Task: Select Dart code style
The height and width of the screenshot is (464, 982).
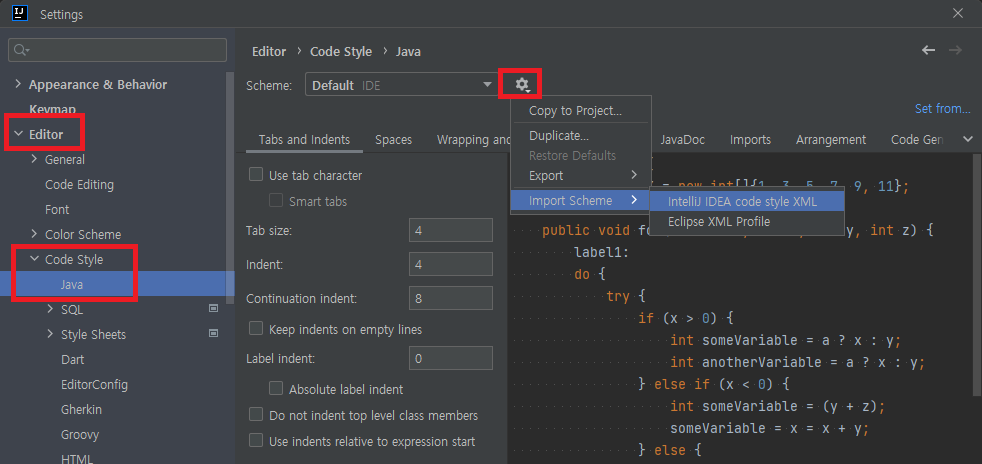Action: [73, 359]
